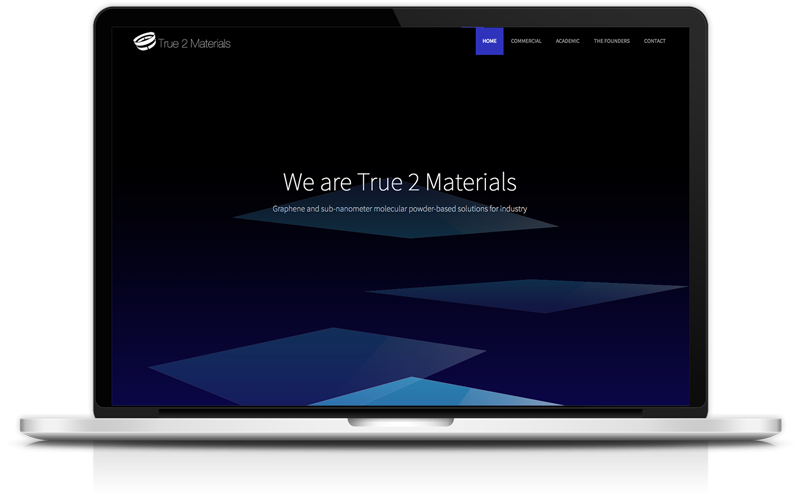Click the "True 2 Materials" logo text

[194, 42]
